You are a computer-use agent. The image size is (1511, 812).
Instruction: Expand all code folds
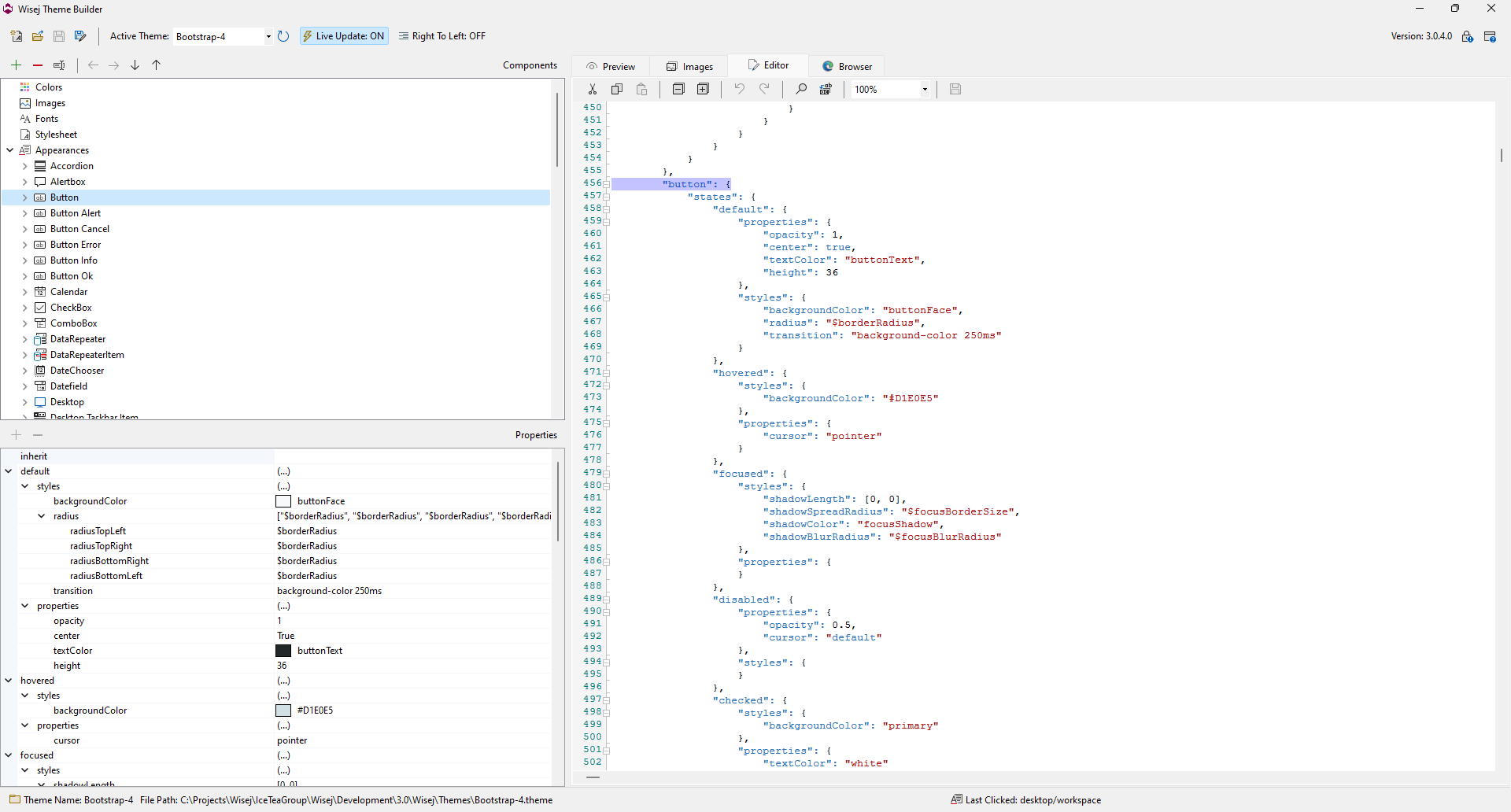[x=704, y=89]
